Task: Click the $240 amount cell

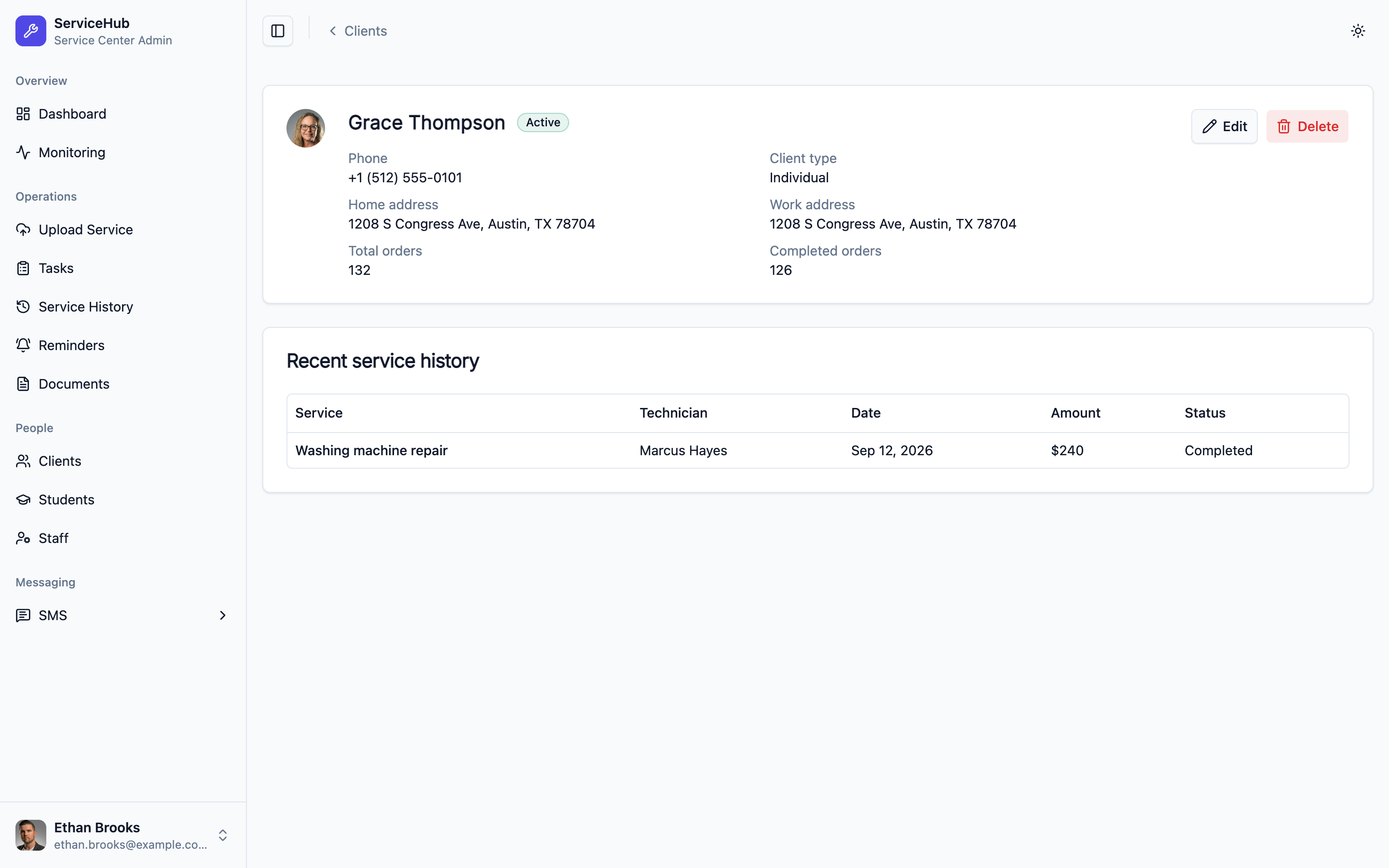Action: 1067,451
